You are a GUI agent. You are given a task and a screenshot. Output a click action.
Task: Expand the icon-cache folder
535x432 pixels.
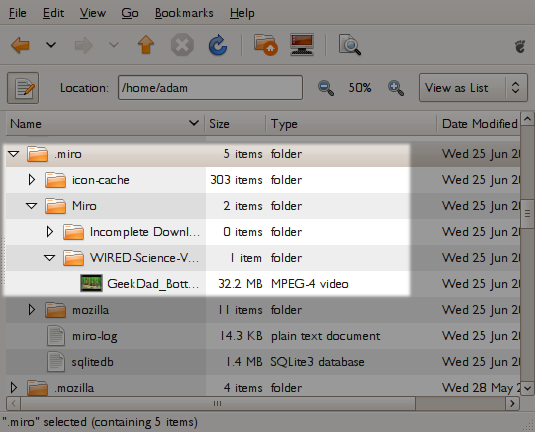(x=31, y=180)
